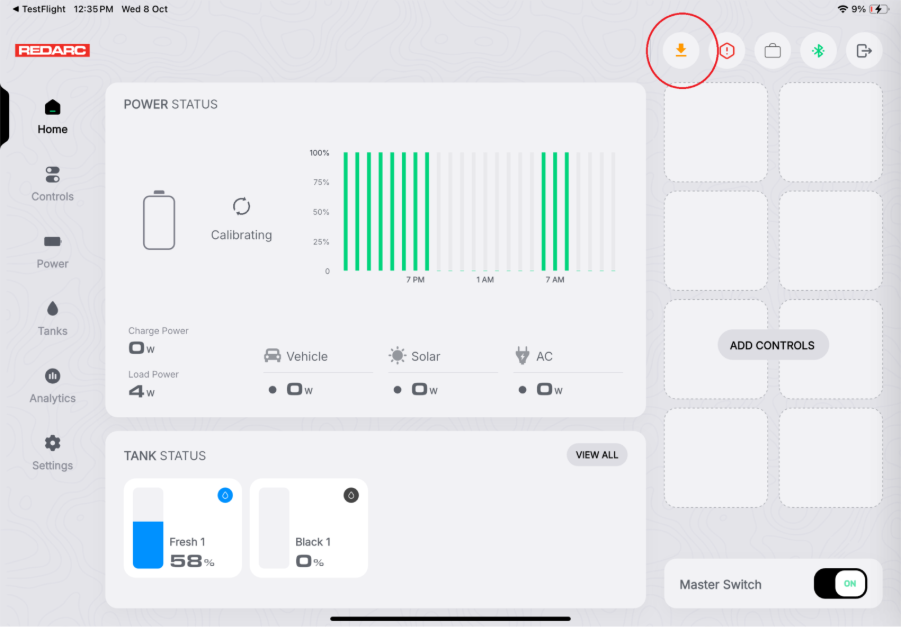Screen dimensions: 901x627
Task: Tap the sign-out icon at top right
Action: (863, 50)
